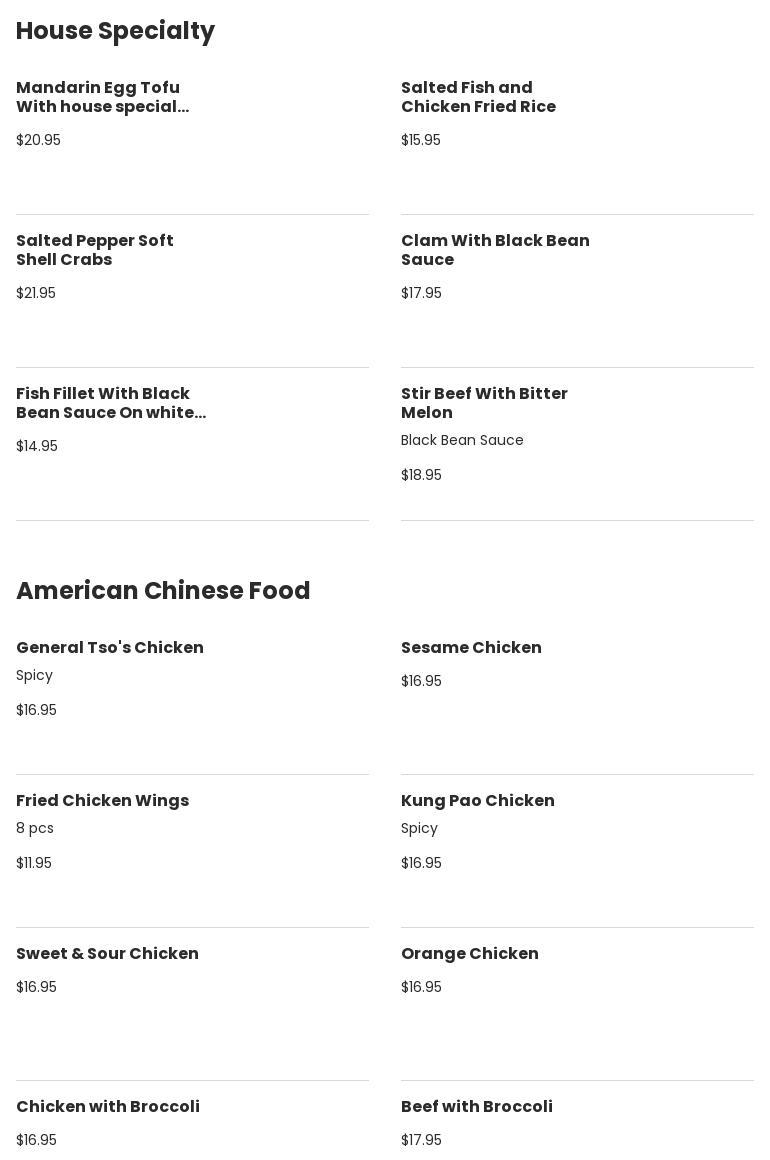770x1160 pixels.
Task: Open Chicken with Broccoli item
Action: tap(108, 1107)
